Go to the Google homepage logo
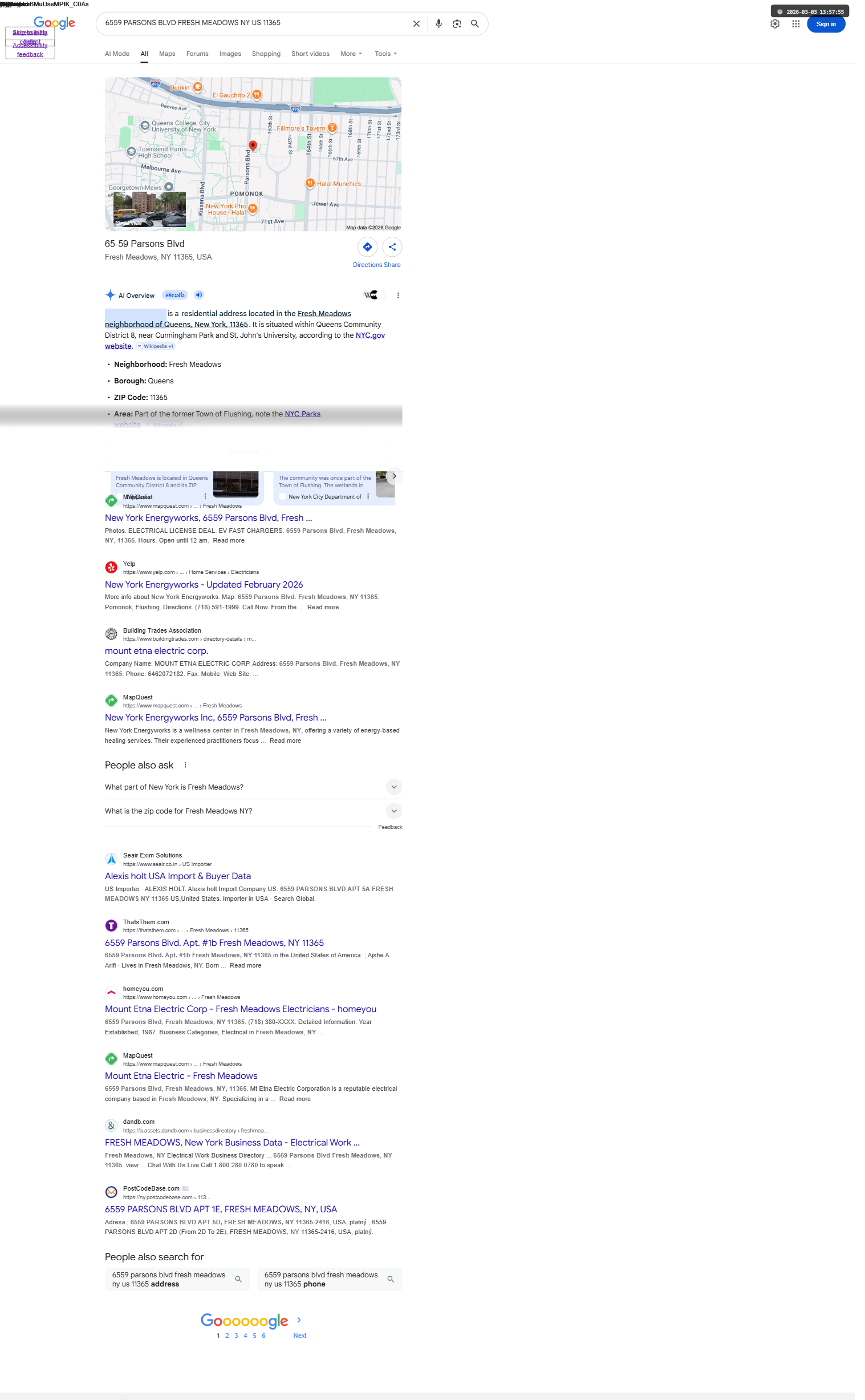The height and width of the screenshot is (1400, 865). point(55,23)
